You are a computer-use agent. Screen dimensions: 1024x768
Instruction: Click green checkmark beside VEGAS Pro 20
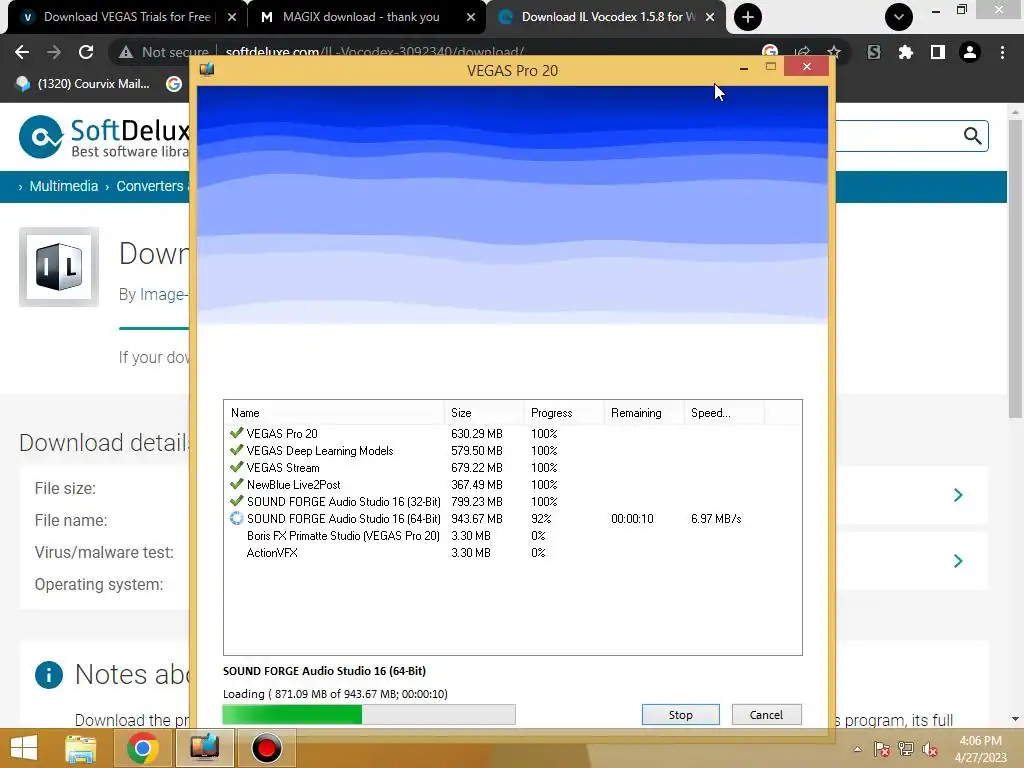point(236,433)
